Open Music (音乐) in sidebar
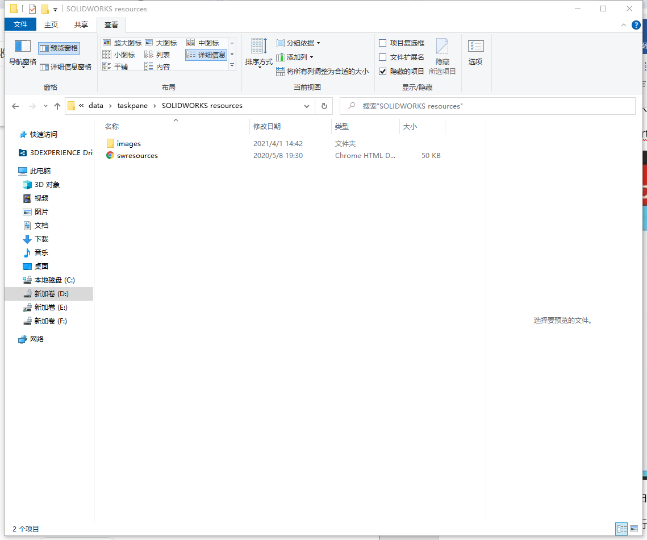 (35, 252)
